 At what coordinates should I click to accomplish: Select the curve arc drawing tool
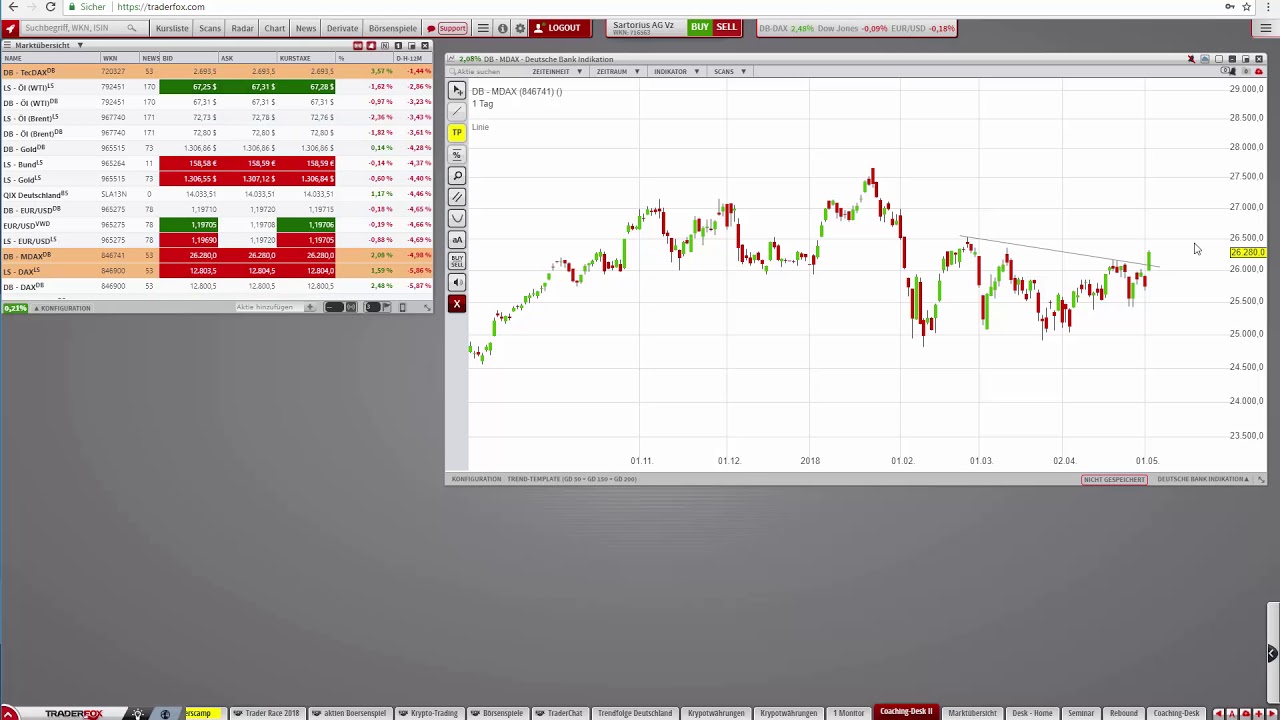click(457, 218)
